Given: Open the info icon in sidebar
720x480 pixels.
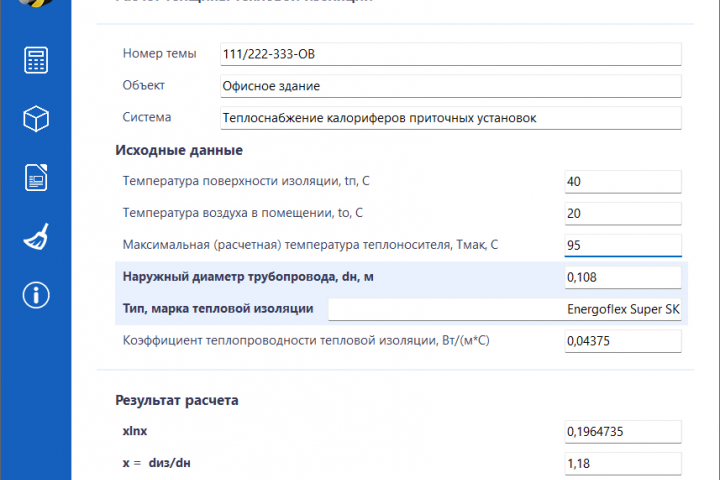Looking at the screenshot, I should pyautogui.click(x=36, y=295).
